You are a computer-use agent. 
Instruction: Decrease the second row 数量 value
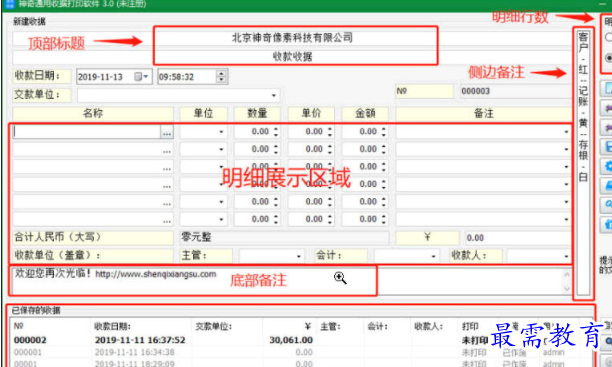coord(276,152)
